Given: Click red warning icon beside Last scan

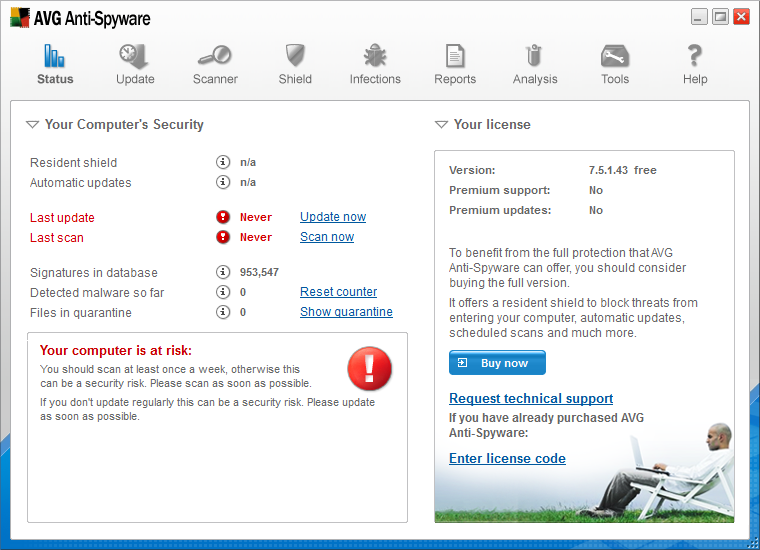Looking at the screenshot, I should [223, 237].
